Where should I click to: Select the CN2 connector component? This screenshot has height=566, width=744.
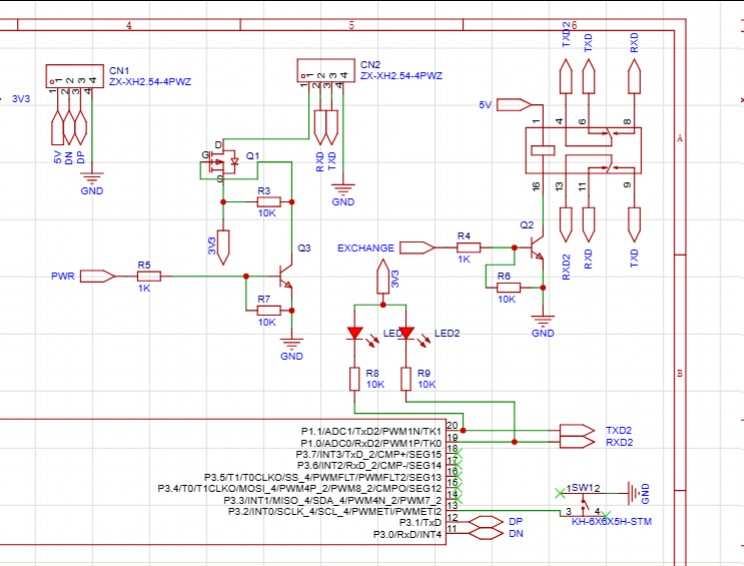tap(326, 71)
